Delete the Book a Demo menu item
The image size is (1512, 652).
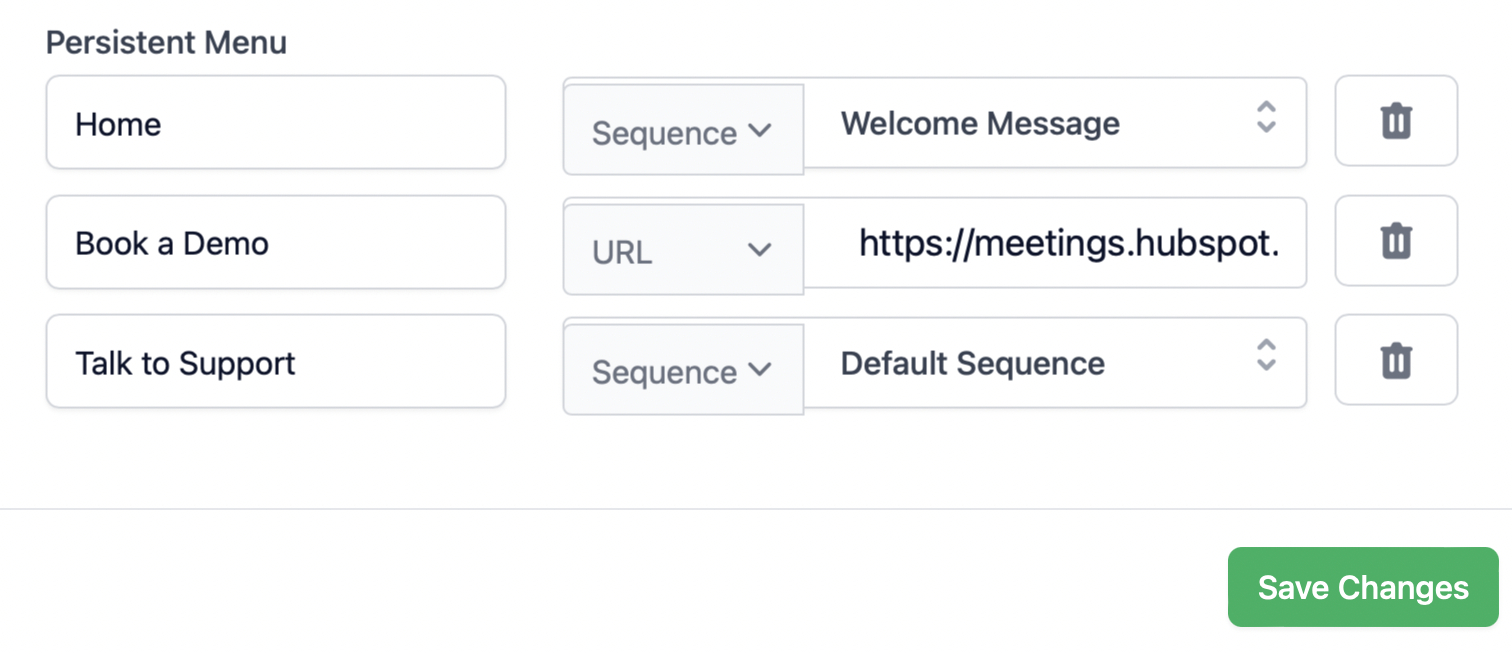tap(1396, 241)
